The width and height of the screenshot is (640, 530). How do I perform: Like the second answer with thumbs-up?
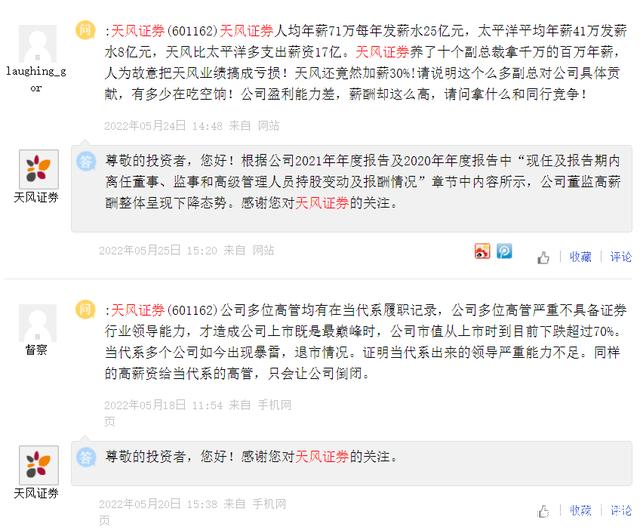[544, 511]
